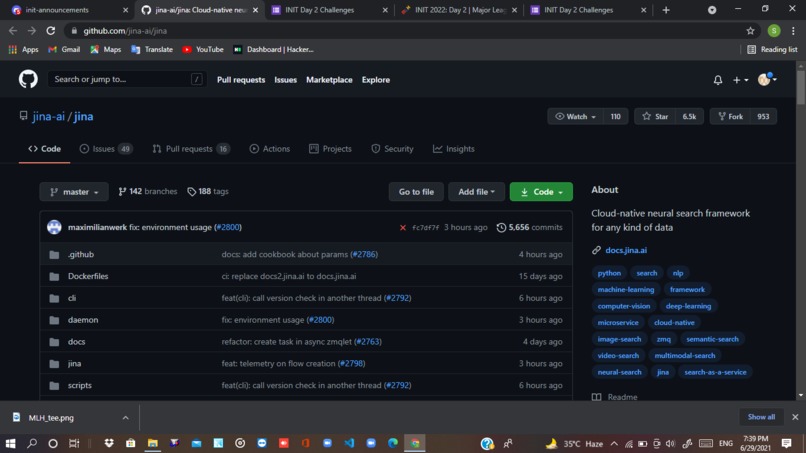The height and width of the screenshot is (453, 806).
Task: Open the GitHub home logo
Action: click(28, 79)
